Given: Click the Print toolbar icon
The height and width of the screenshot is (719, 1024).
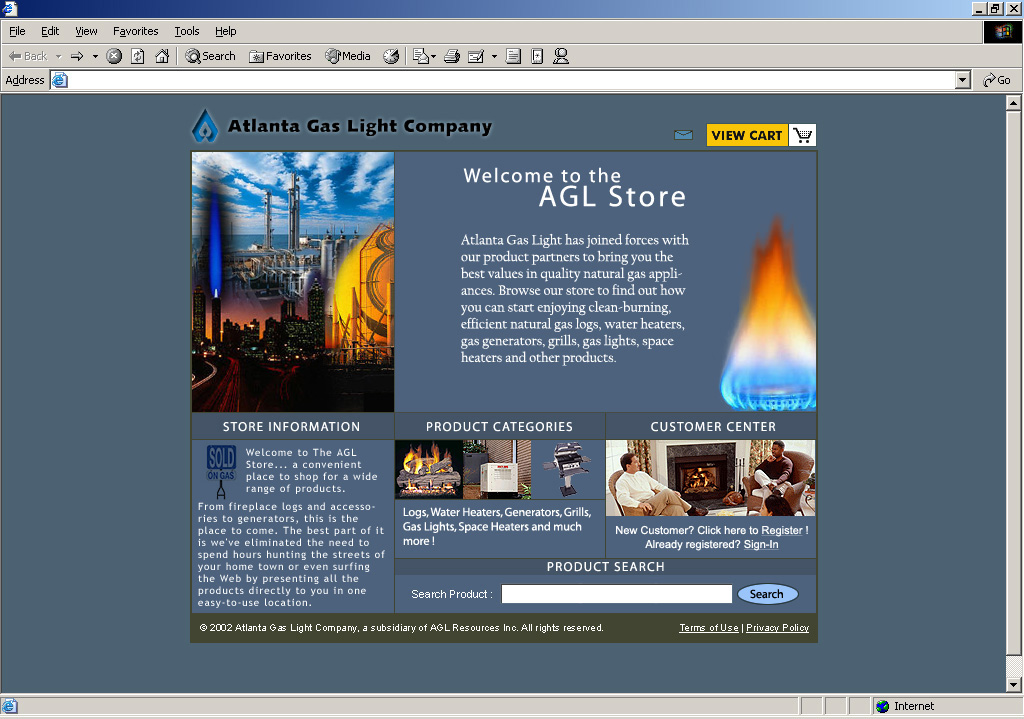Looking at the screenshot, I should (x=452, y=56).
